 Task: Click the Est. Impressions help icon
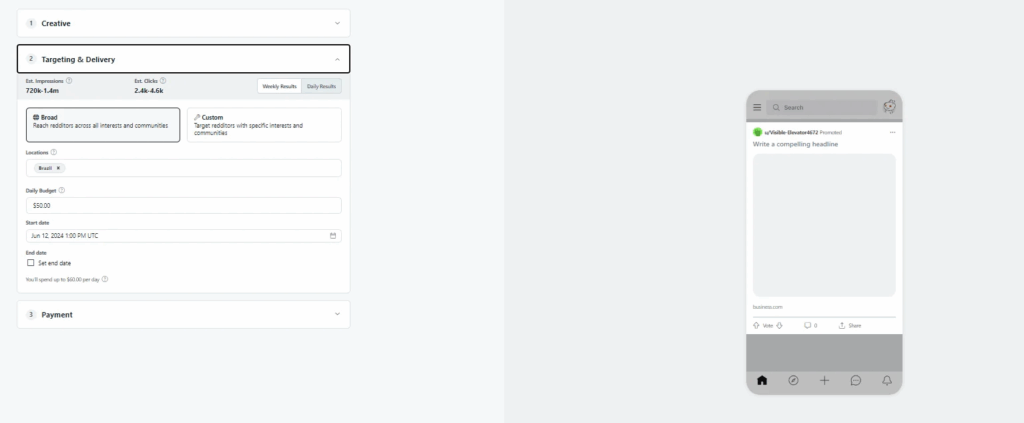[69, 81]
